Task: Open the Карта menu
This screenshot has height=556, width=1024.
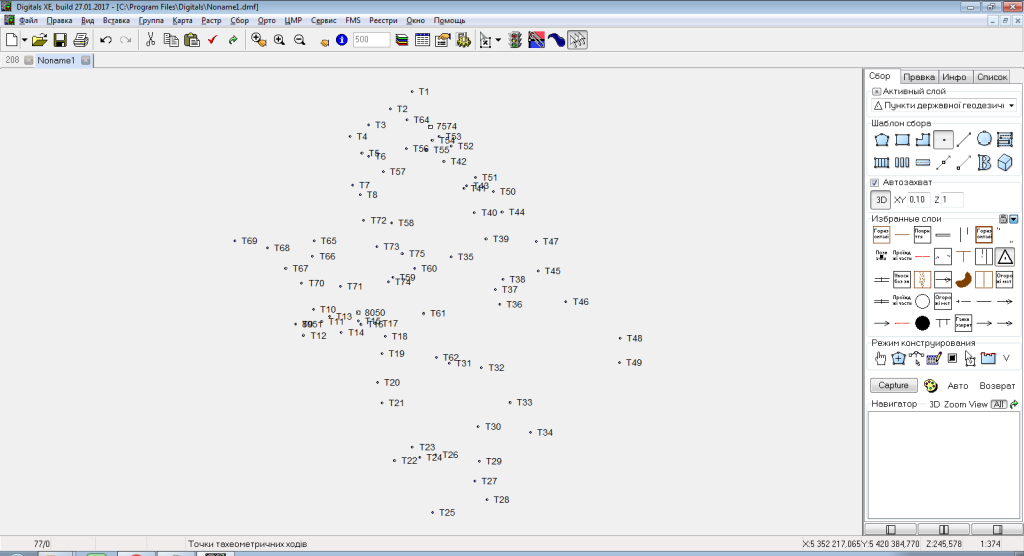Action: pos(182,20)
